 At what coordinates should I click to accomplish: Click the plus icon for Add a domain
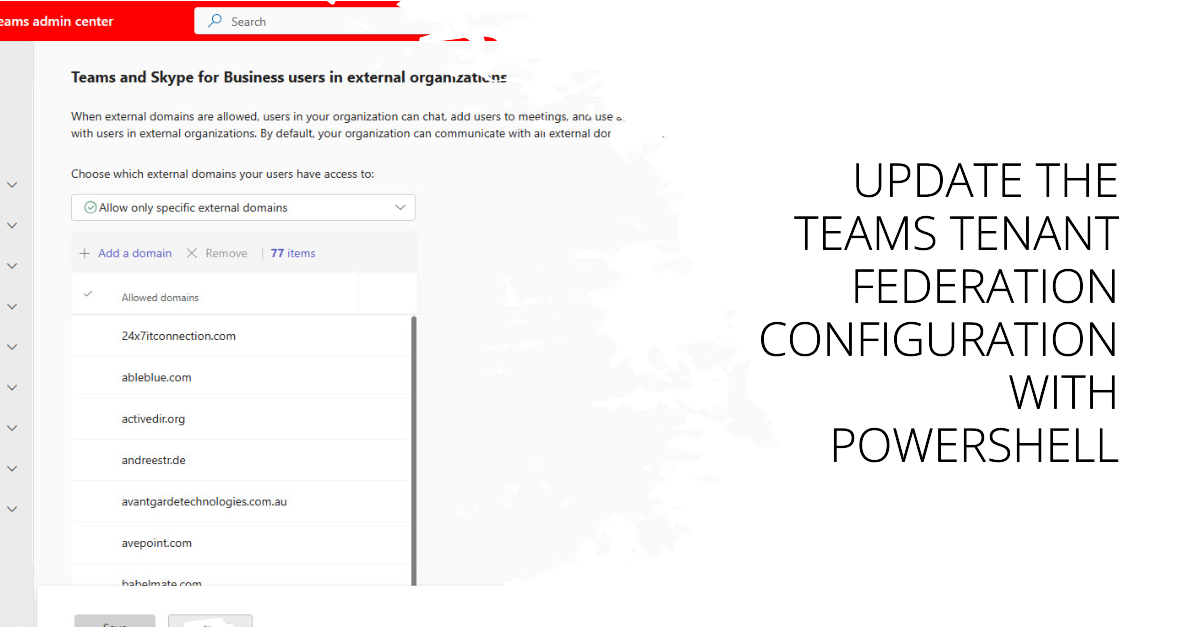point(85,253)
